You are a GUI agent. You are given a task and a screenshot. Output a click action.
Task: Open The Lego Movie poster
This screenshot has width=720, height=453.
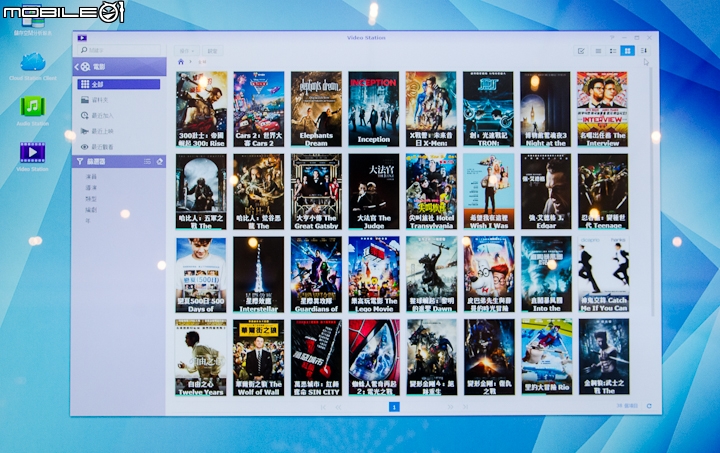pyautogui.click(x=374, y=275)
